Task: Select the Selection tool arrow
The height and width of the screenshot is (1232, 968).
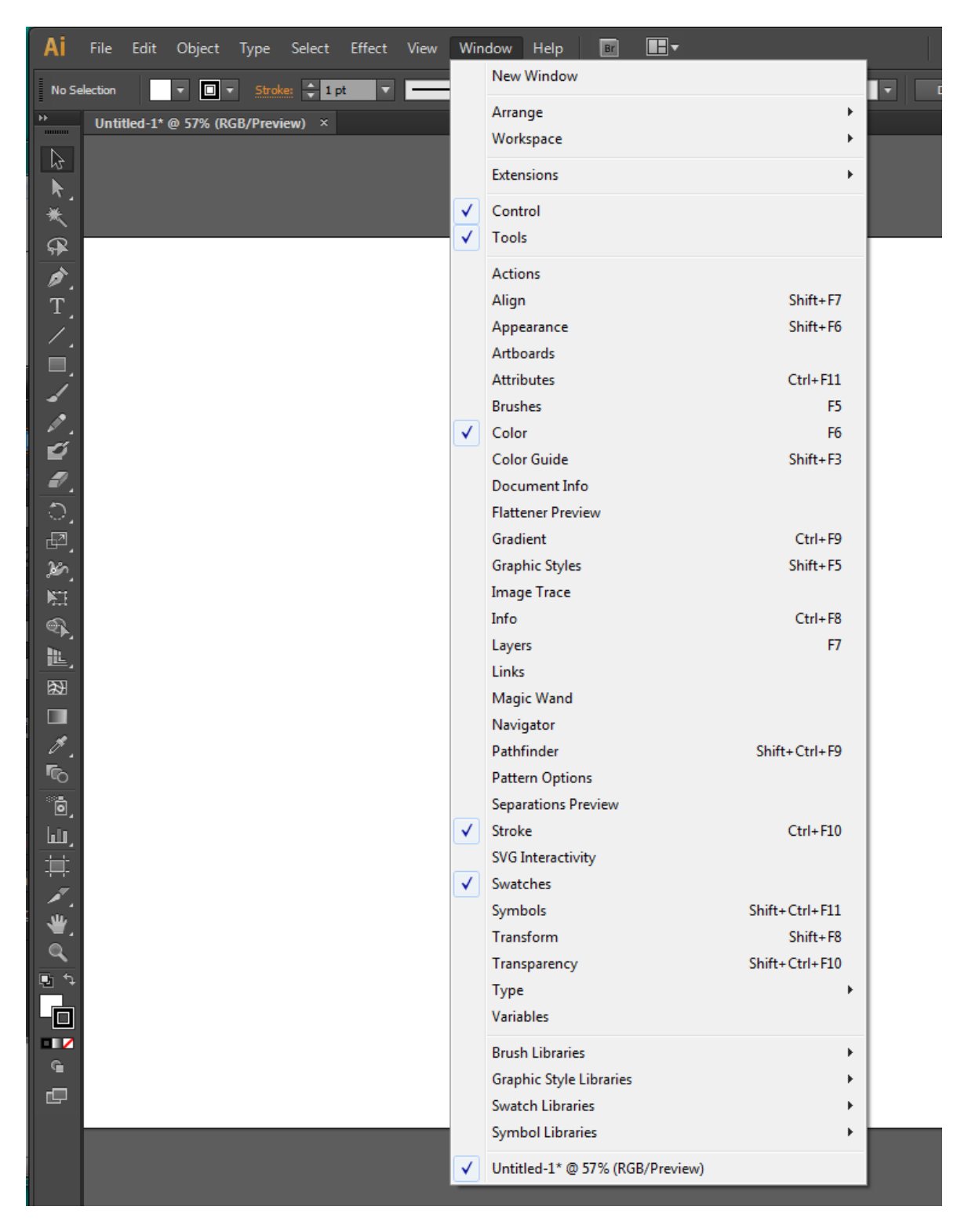Action: point(57,159)
